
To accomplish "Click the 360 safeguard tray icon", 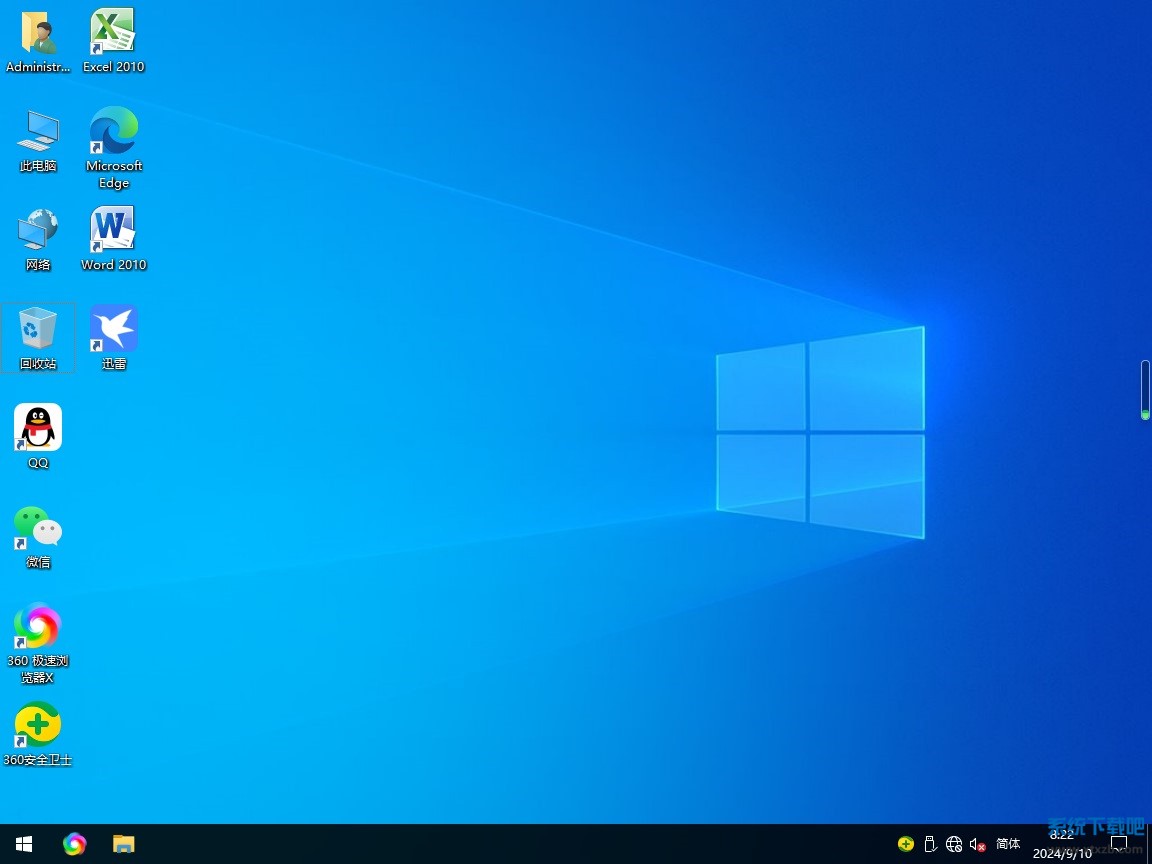I will (906, 844).
